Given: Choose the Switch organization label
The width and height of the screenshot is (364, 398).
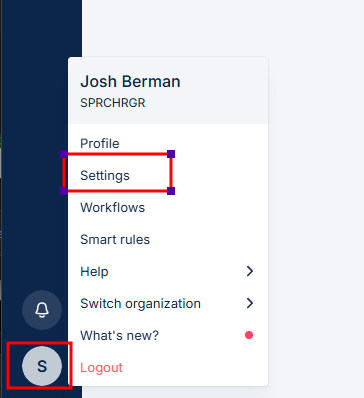Looking at the screenshot, I should tap(140, 303).
